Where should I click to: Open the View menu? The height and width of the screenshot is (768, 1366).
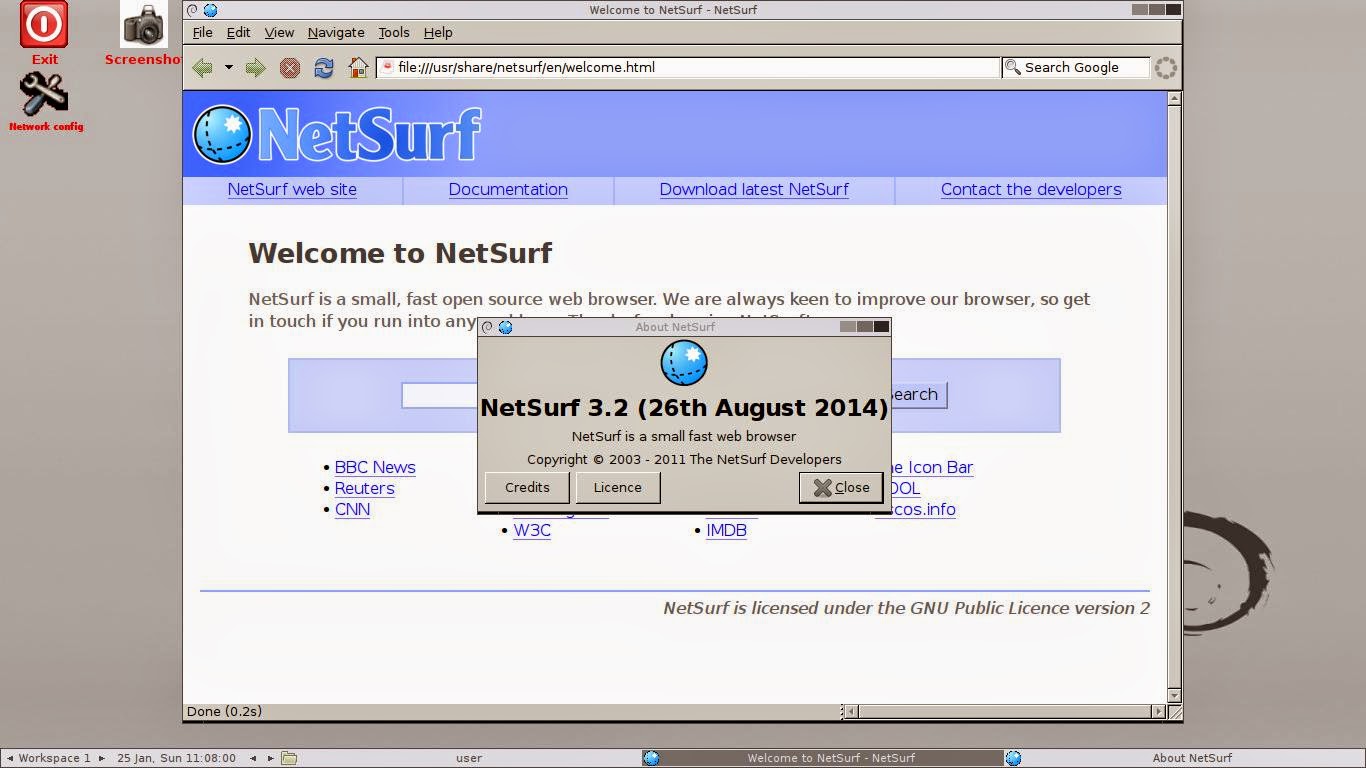[x=279, y=33]
